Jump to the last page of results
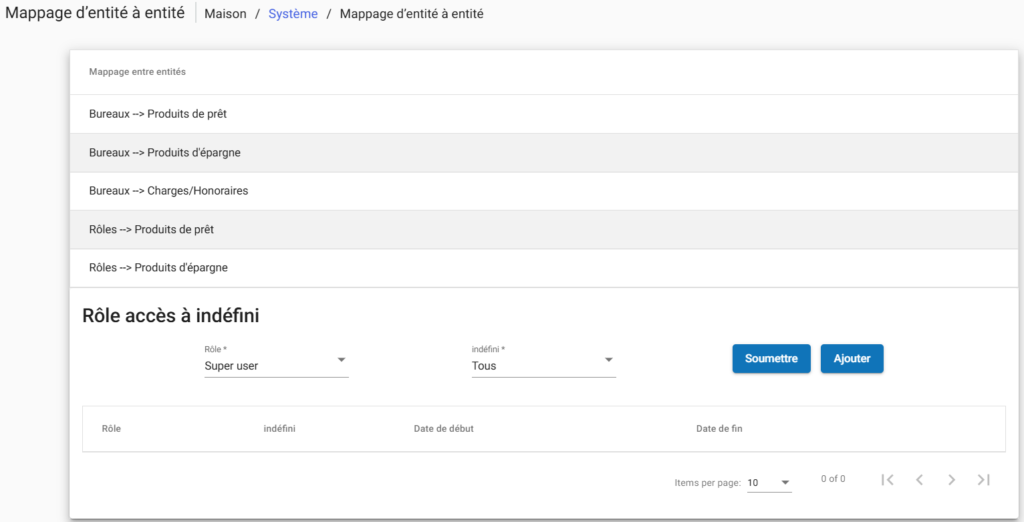 [983, 480]
